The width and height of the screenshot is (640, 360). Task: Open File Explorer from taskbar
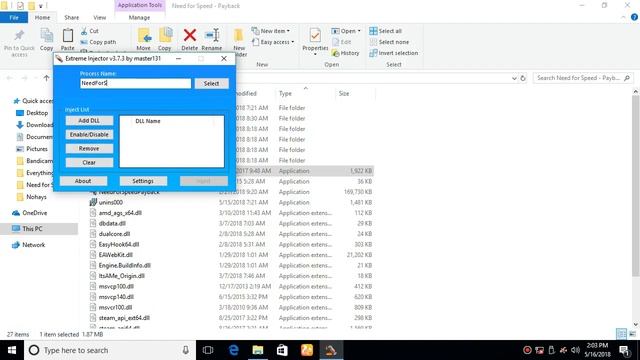[x=258, y=350]
